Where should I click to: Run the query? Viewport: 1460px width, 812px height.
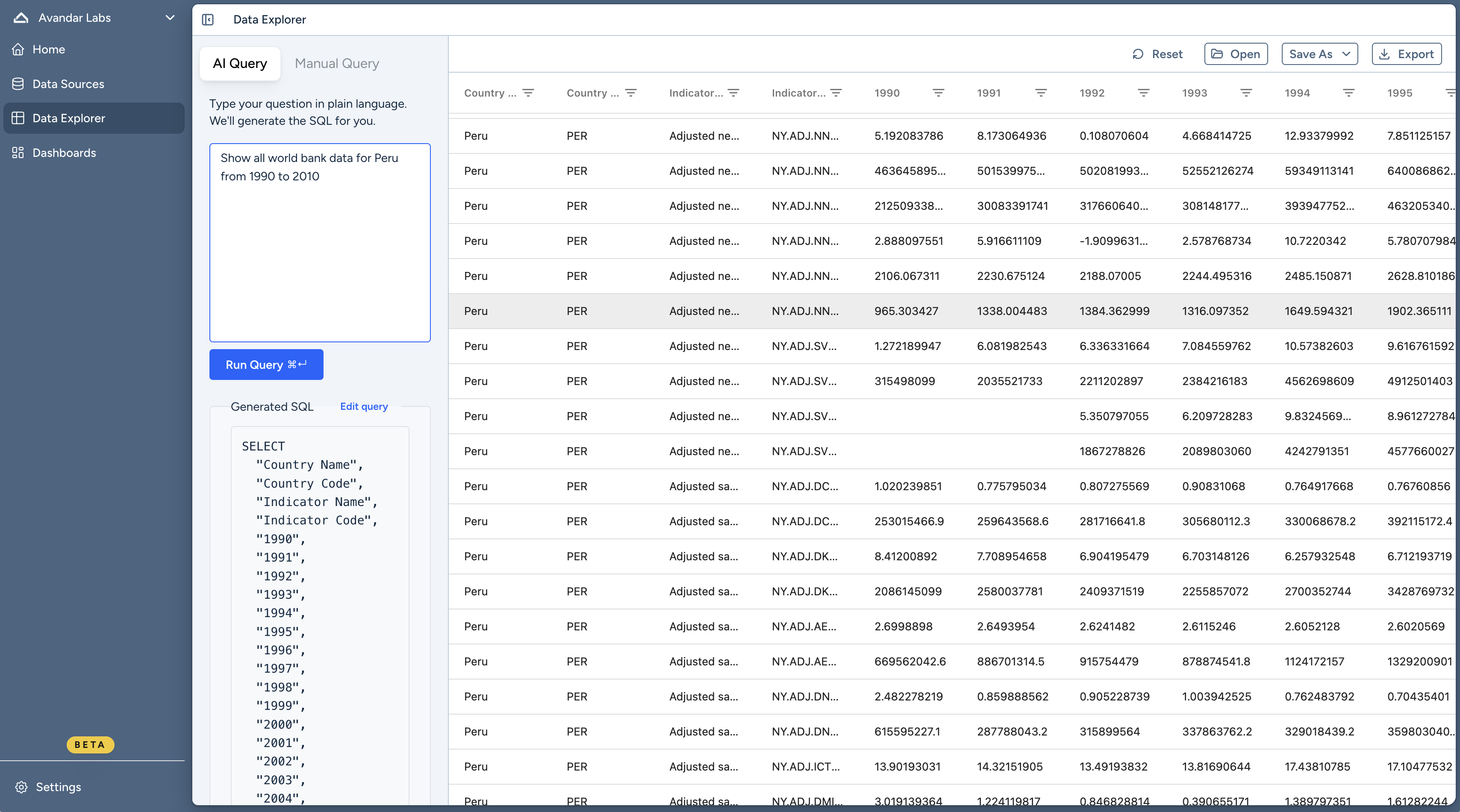click(266, 365)
